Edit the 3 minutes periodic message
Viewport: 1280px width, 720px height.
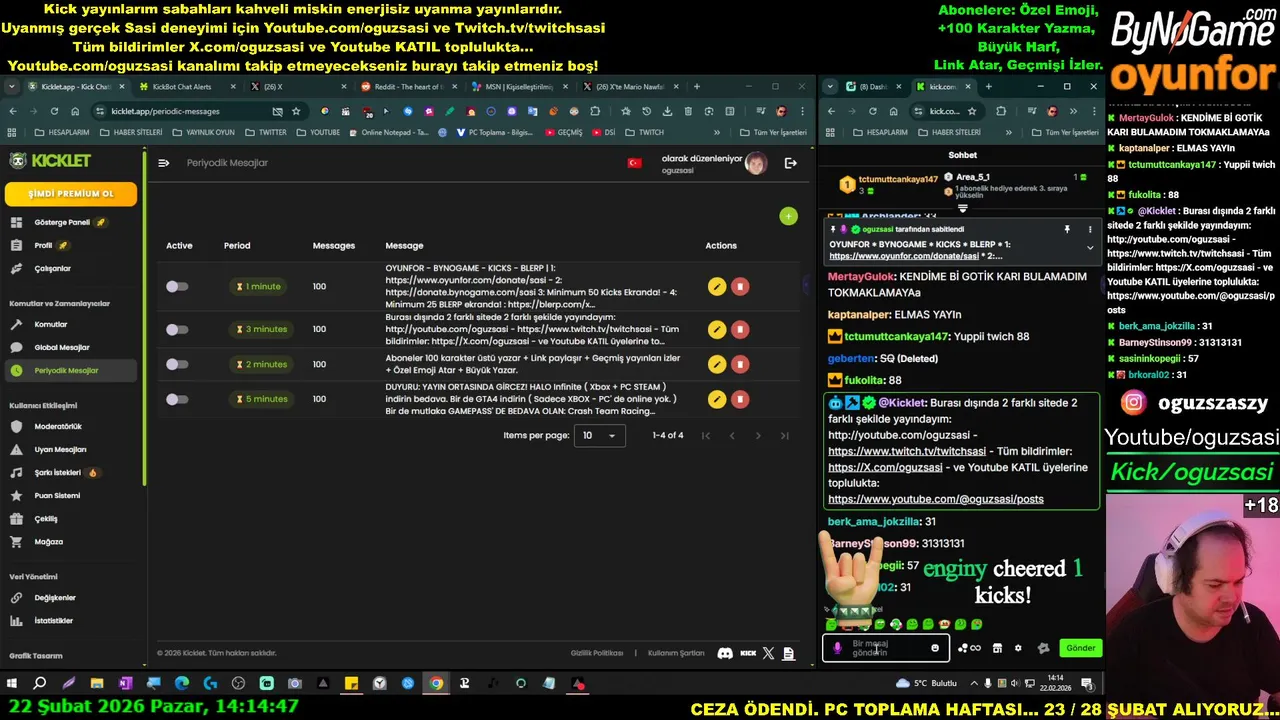click(716, 329)
